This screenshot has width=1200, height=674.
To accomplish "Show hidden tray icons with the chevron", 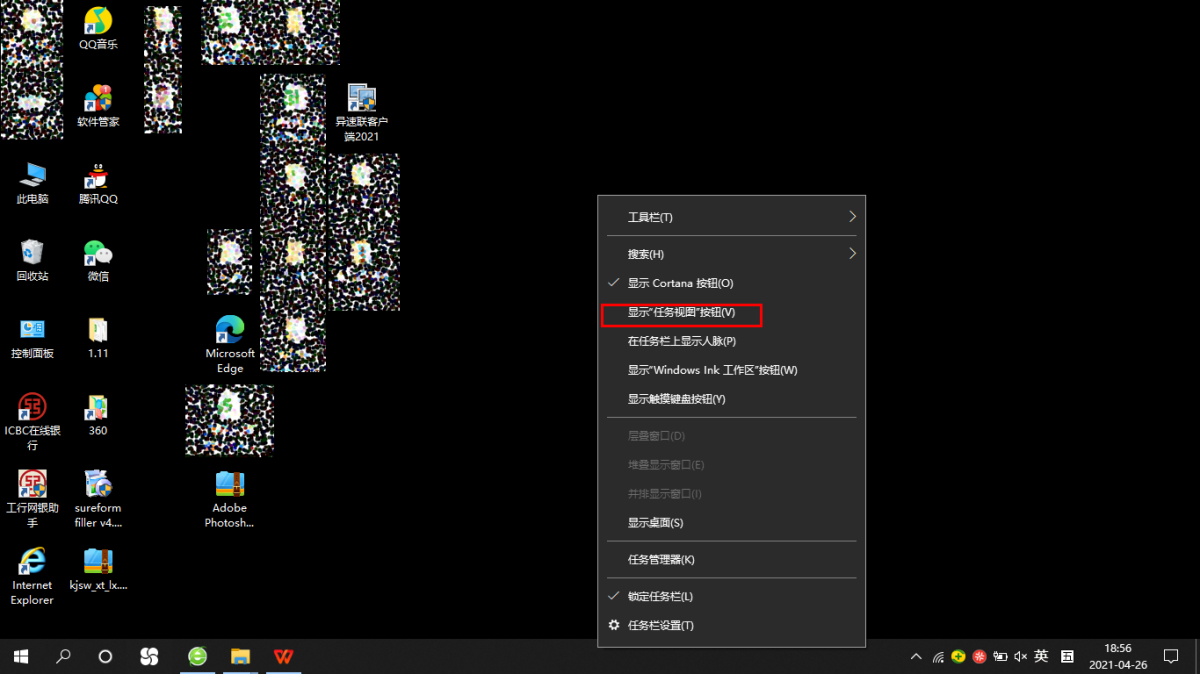I will coord(916,657).
